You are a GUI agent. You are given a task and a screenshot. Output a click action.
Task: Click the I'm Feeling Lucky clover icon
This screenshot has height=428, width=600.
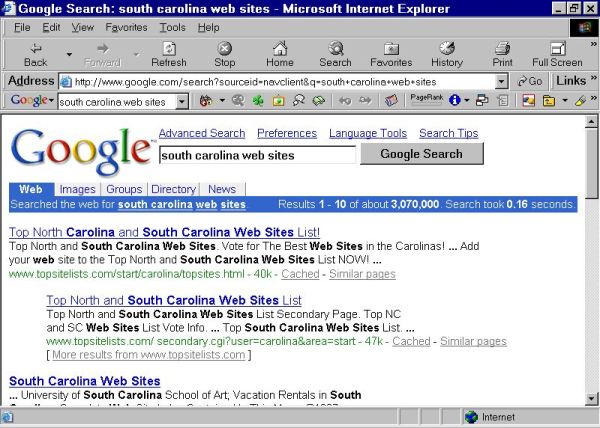click(258, 101)
